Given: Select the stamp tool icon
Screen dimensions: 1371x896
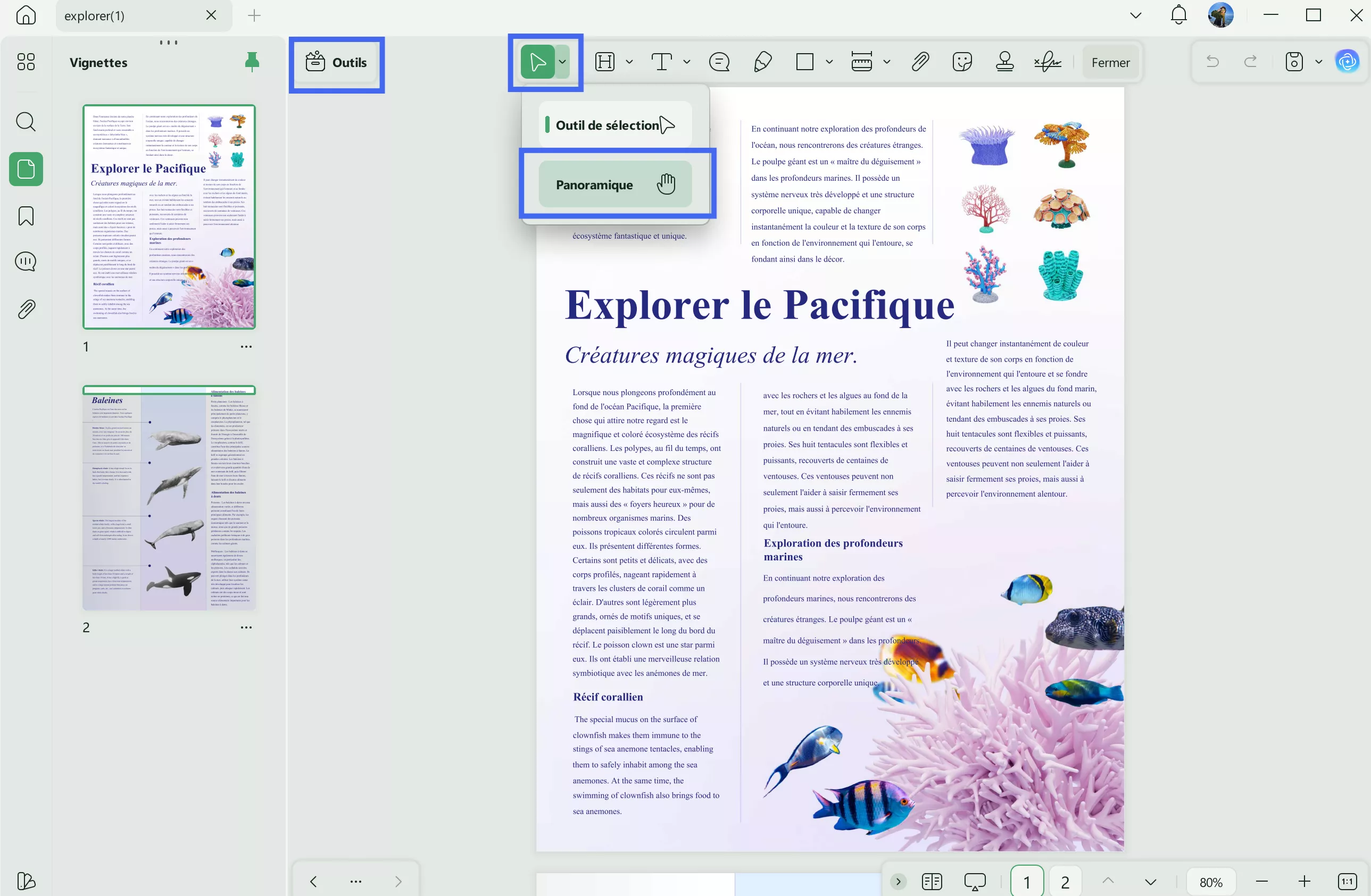Looking at the screenshot, I should 1004,62.
